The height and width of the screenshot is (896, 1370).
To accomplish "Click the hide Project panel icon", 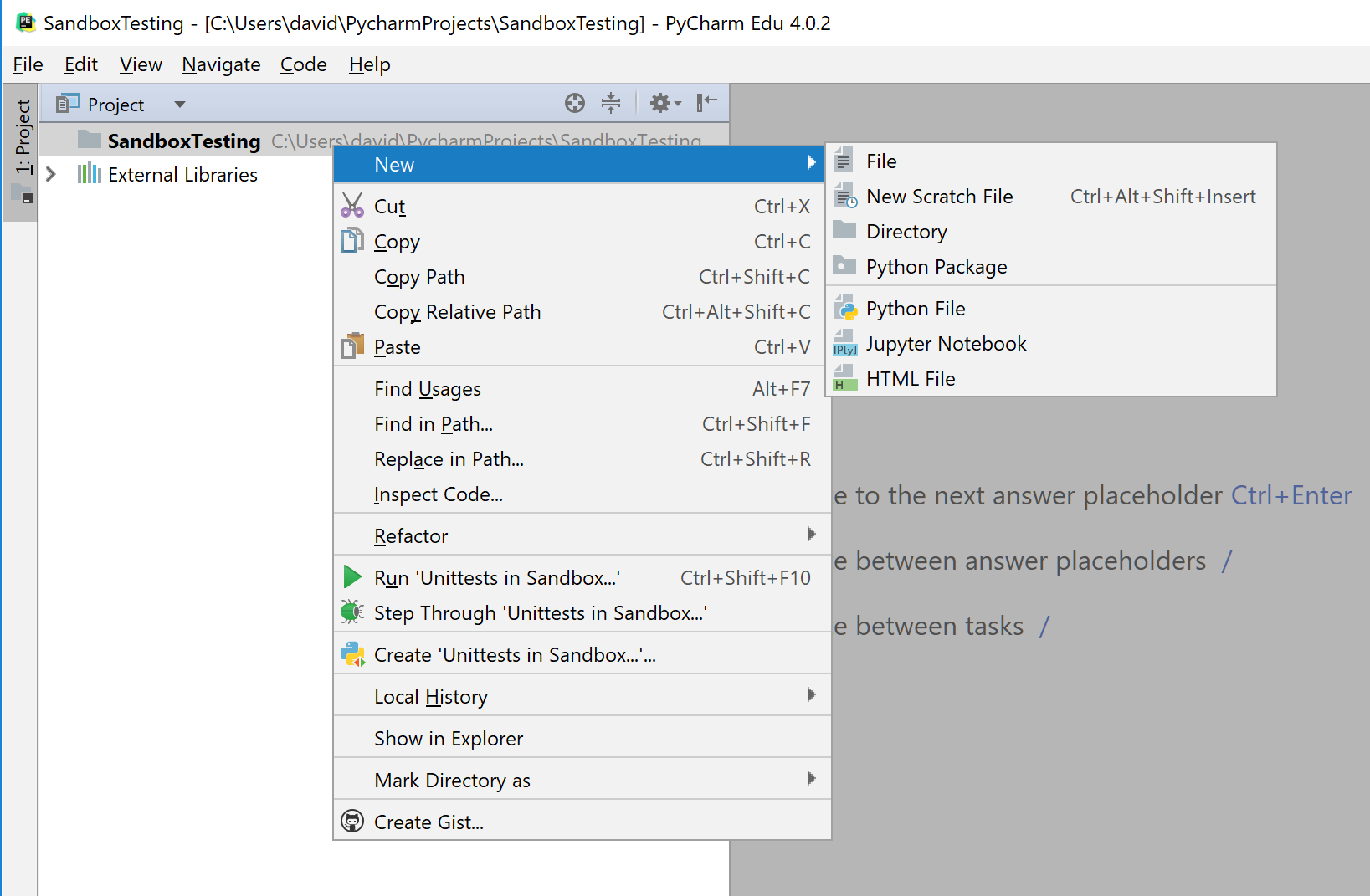I will [x=707, y=102].
